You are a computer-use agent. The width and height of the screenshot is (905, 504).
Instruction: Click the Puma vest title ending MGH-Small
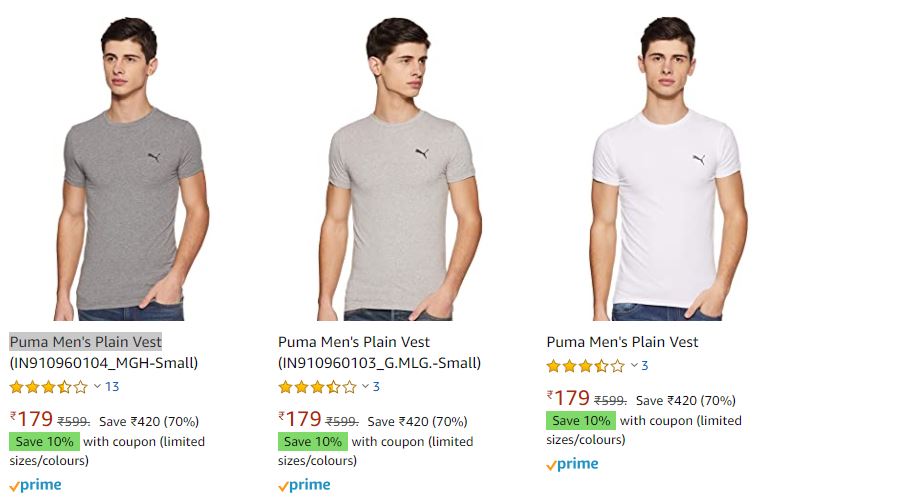coord(104,352)
